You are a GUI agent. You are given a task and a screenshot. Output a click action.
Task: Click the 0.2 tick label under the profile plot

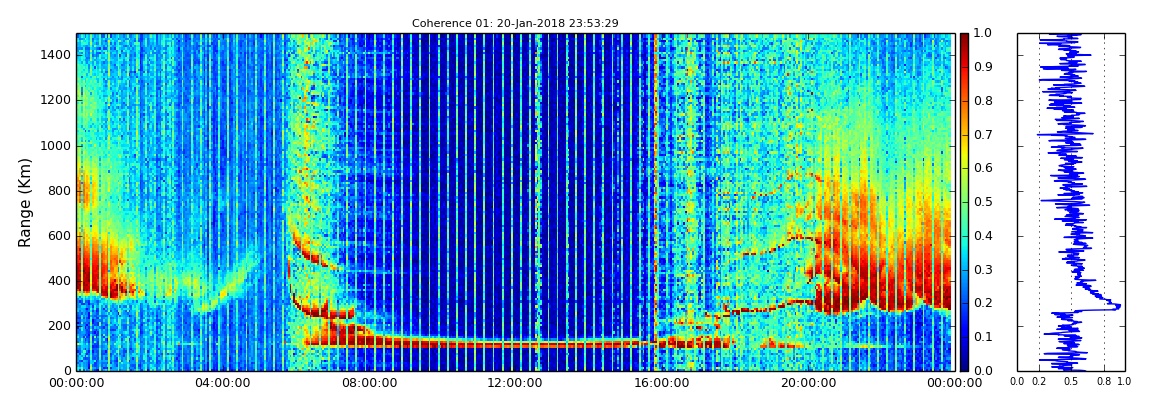tap(1039, 382)
